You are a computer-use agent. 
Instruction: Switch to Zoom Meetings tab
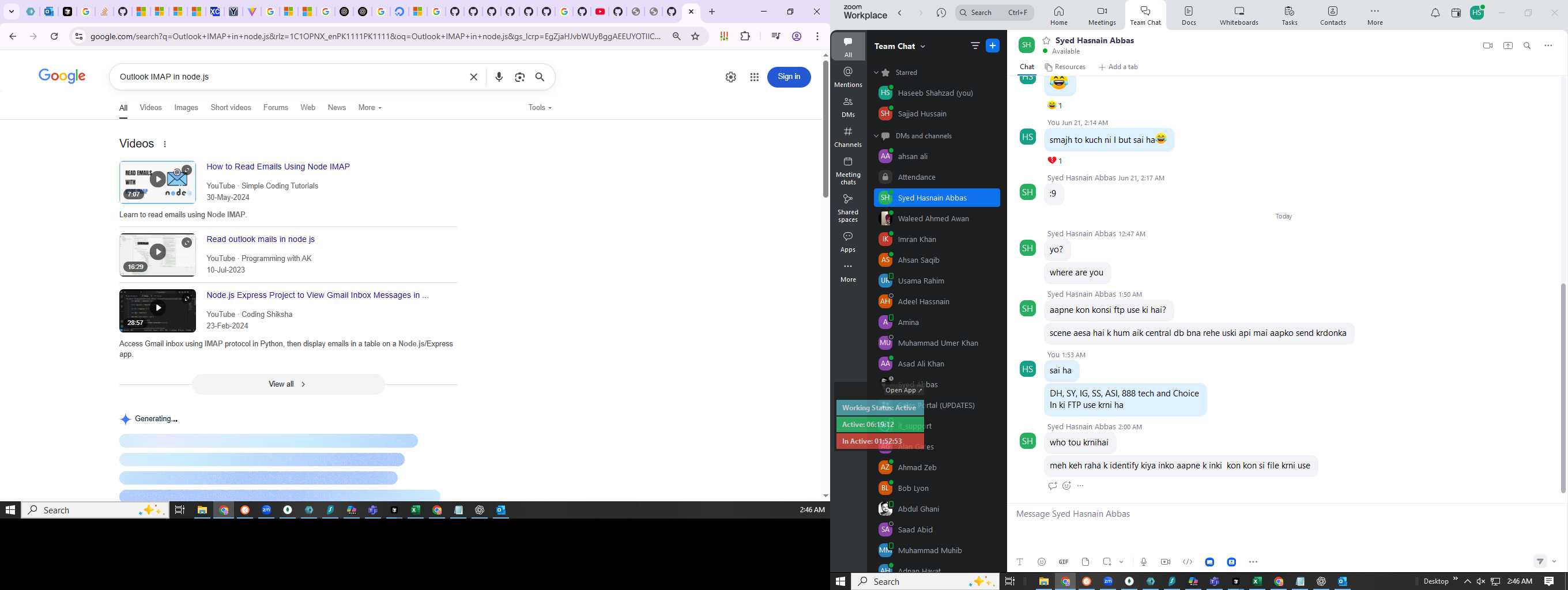1102,16
